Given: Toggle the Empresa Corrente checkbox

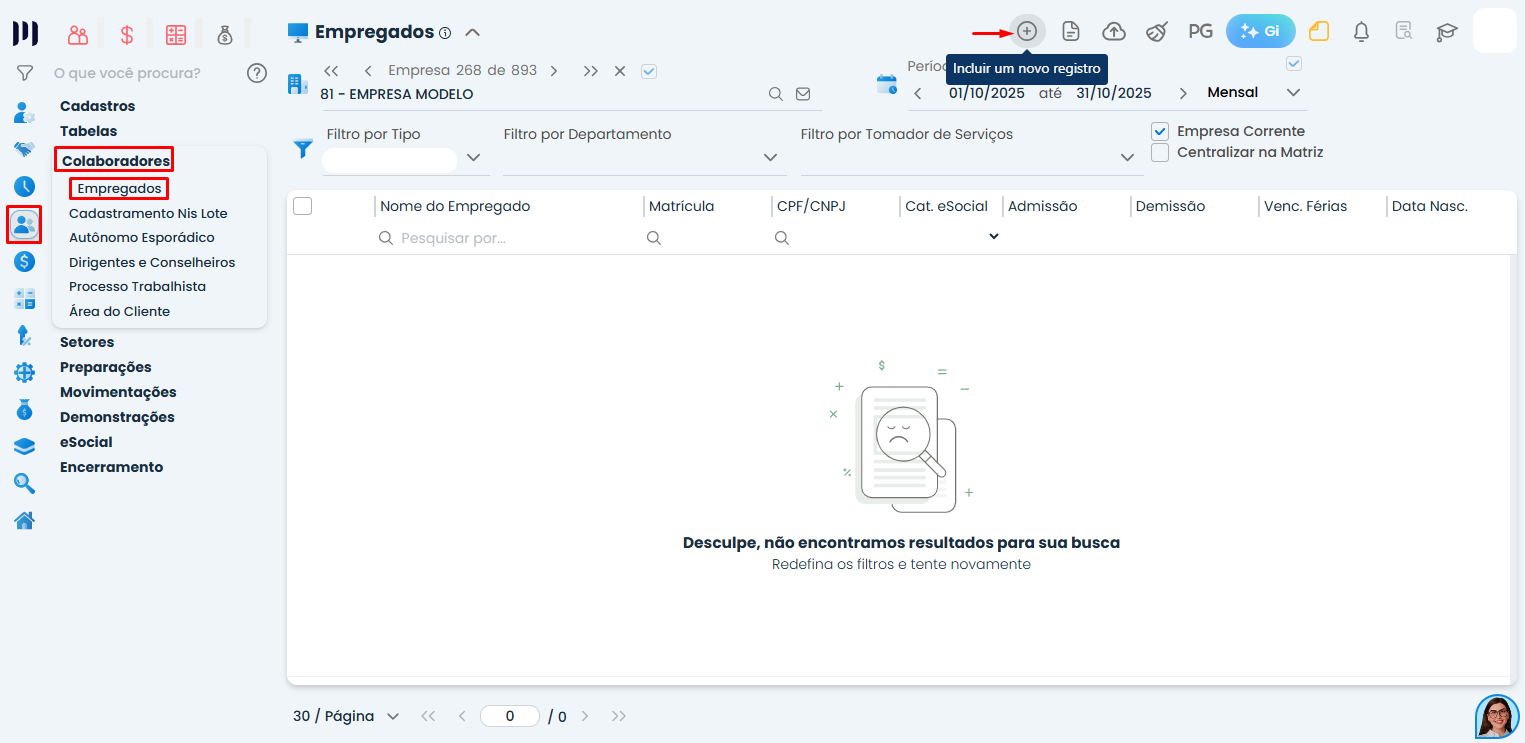Looking at the screenshot, I should click(x=1160, y=131).
